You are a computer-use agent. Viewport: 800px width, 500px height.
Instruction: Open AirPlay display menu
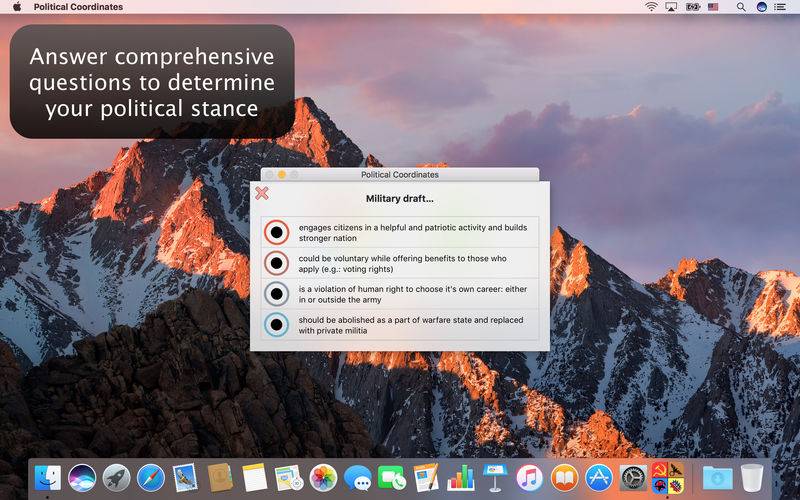(x=671, y=7)
